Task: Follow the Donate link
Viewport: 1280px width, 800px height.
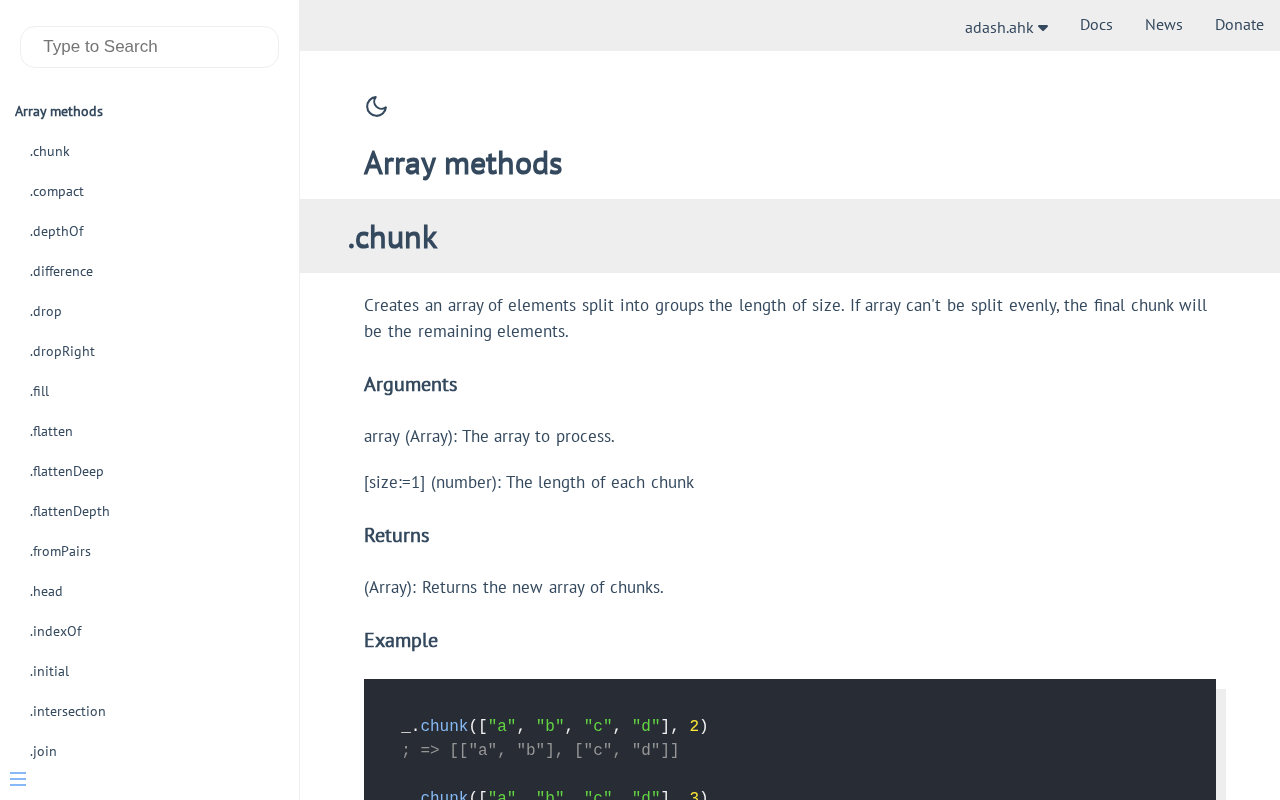Action: coord(1239,25)
